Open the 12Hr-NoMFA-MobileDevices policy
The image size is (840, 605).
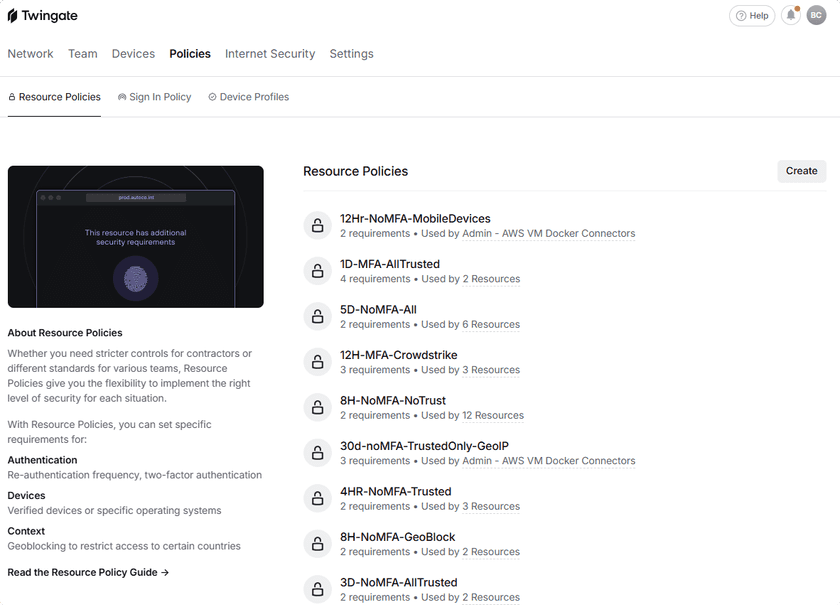point(415,219)
